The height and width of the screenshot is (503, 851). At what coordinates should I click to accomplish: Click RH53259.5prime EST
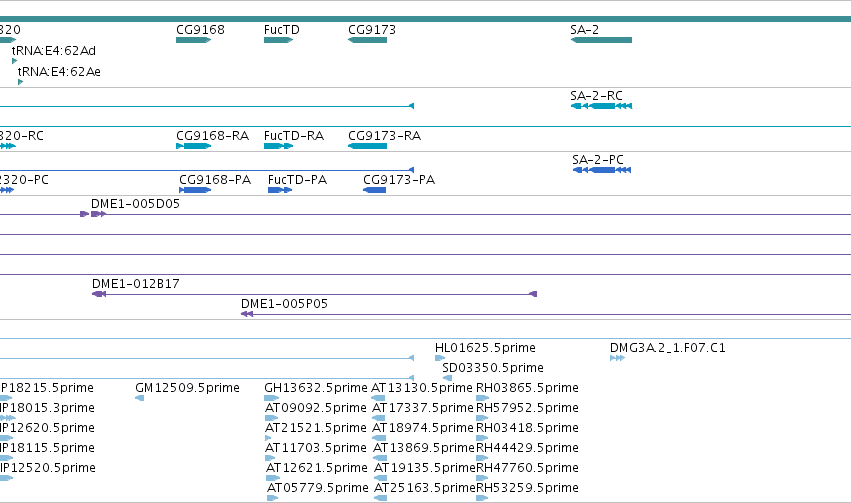pyautogui.click(x=482, y=498)
